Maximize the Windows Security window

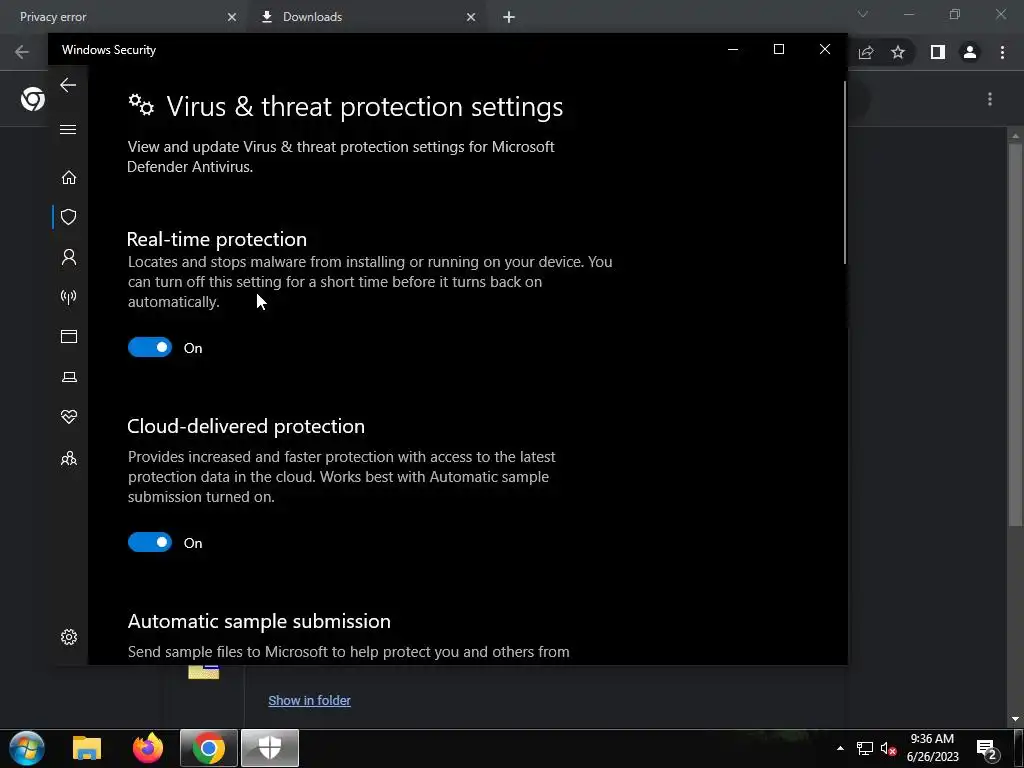click(778, 50)
